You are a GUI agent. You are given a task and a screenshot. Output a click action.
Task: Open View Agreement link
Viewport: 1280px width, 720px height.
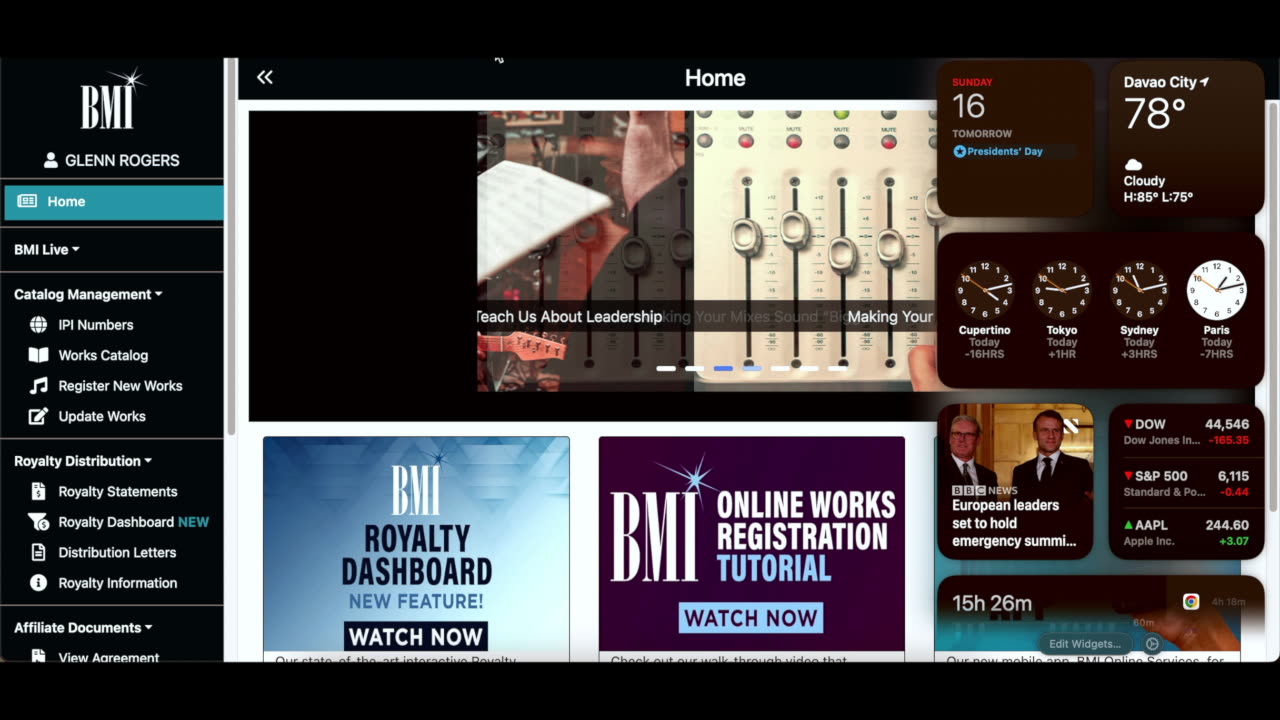(109, 657)
